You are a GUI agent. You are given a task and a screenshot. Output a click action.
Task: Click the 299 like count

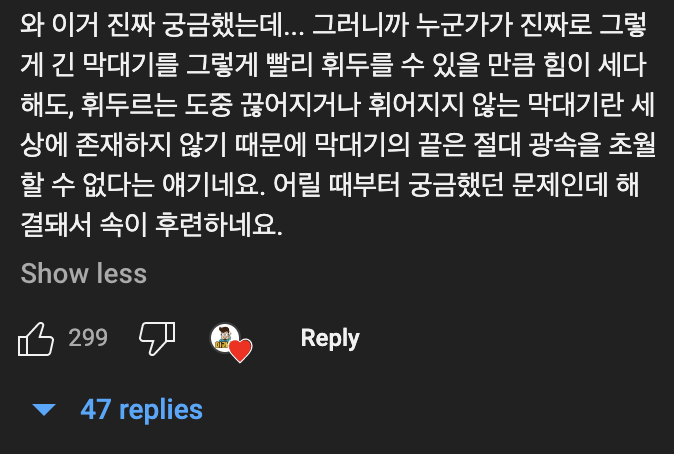pos(88,338)
